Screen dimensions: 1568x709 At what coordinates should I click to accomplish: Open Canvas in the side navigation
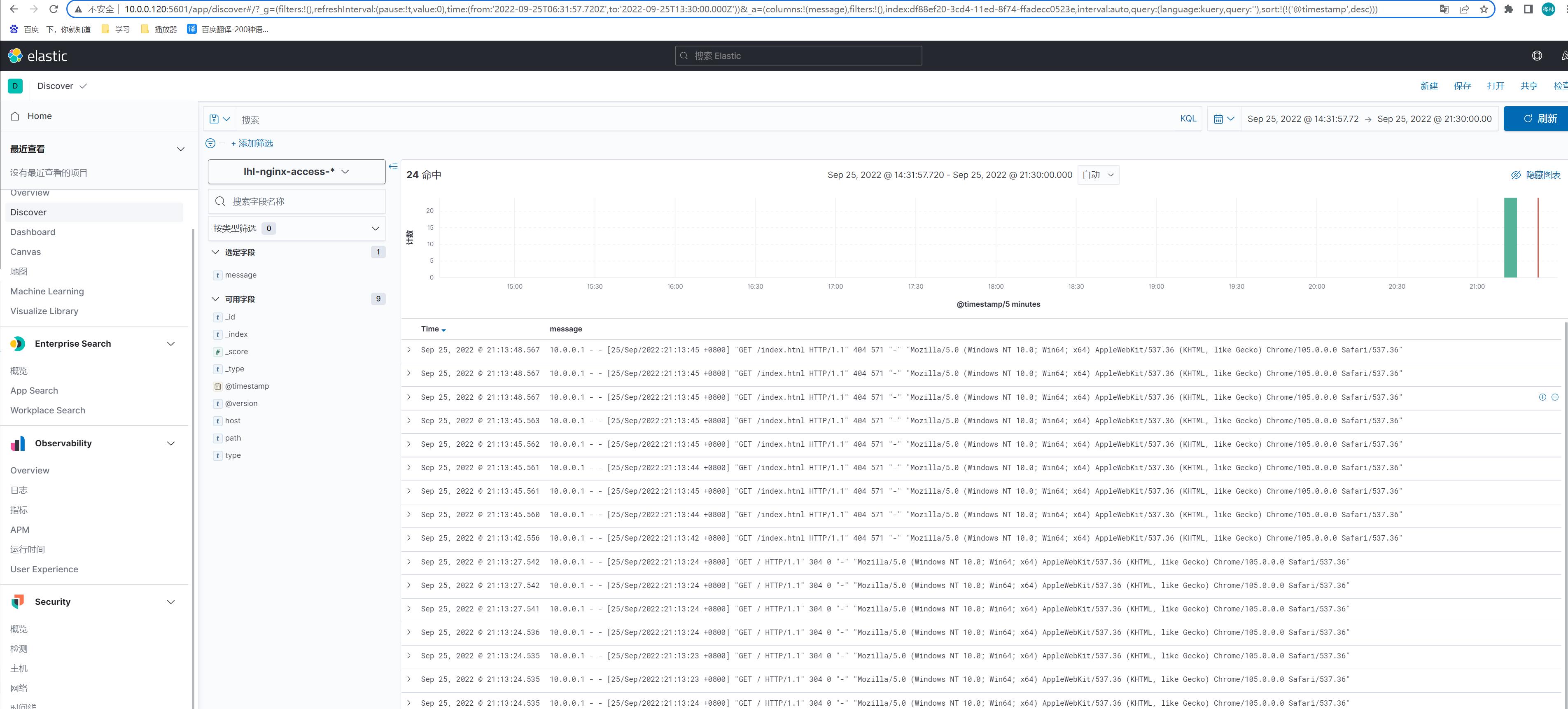pyautogui.click(x=26, y=252)
